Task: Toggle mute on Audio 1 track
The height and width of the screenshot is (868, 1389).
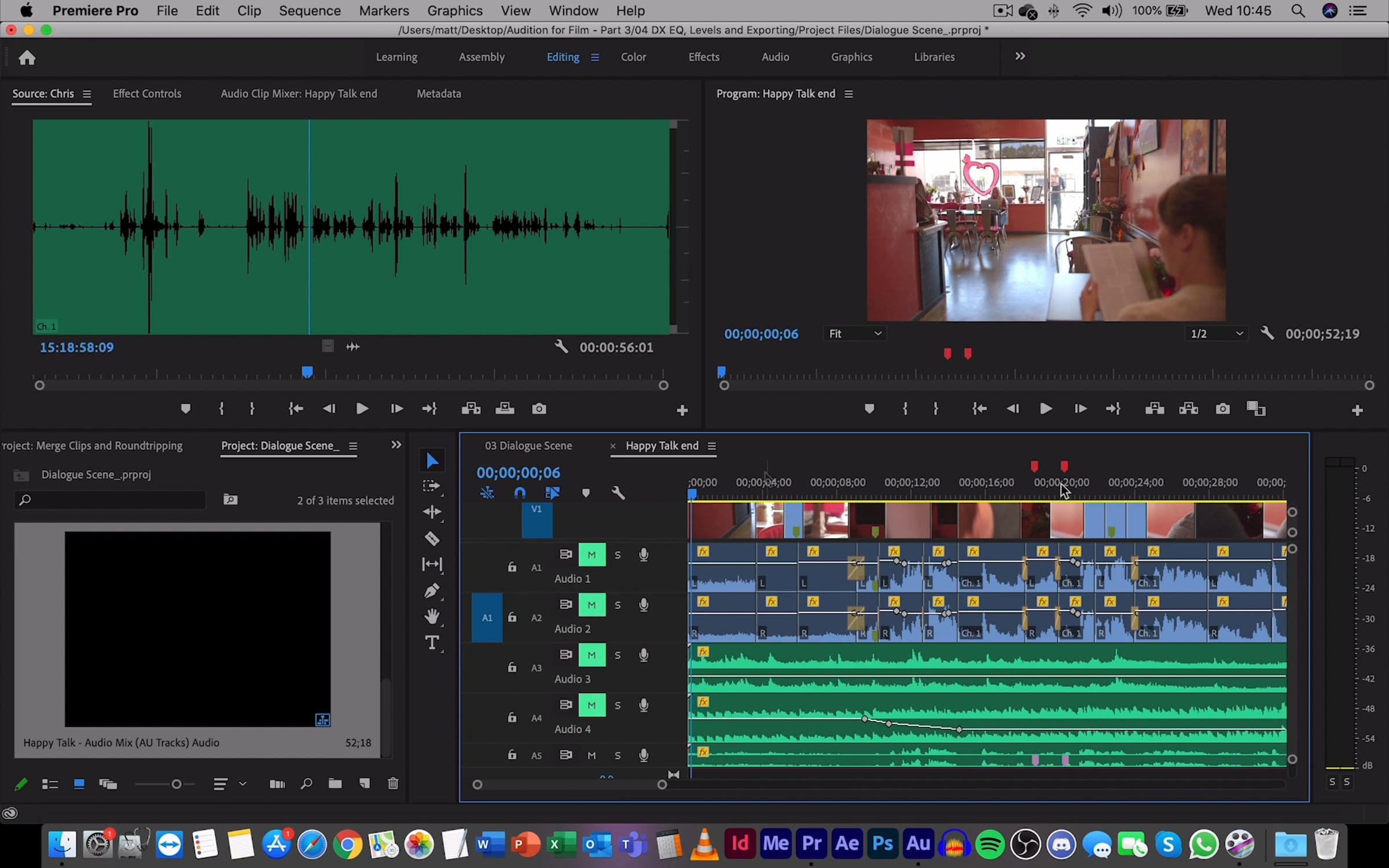Action: [591, 554]
